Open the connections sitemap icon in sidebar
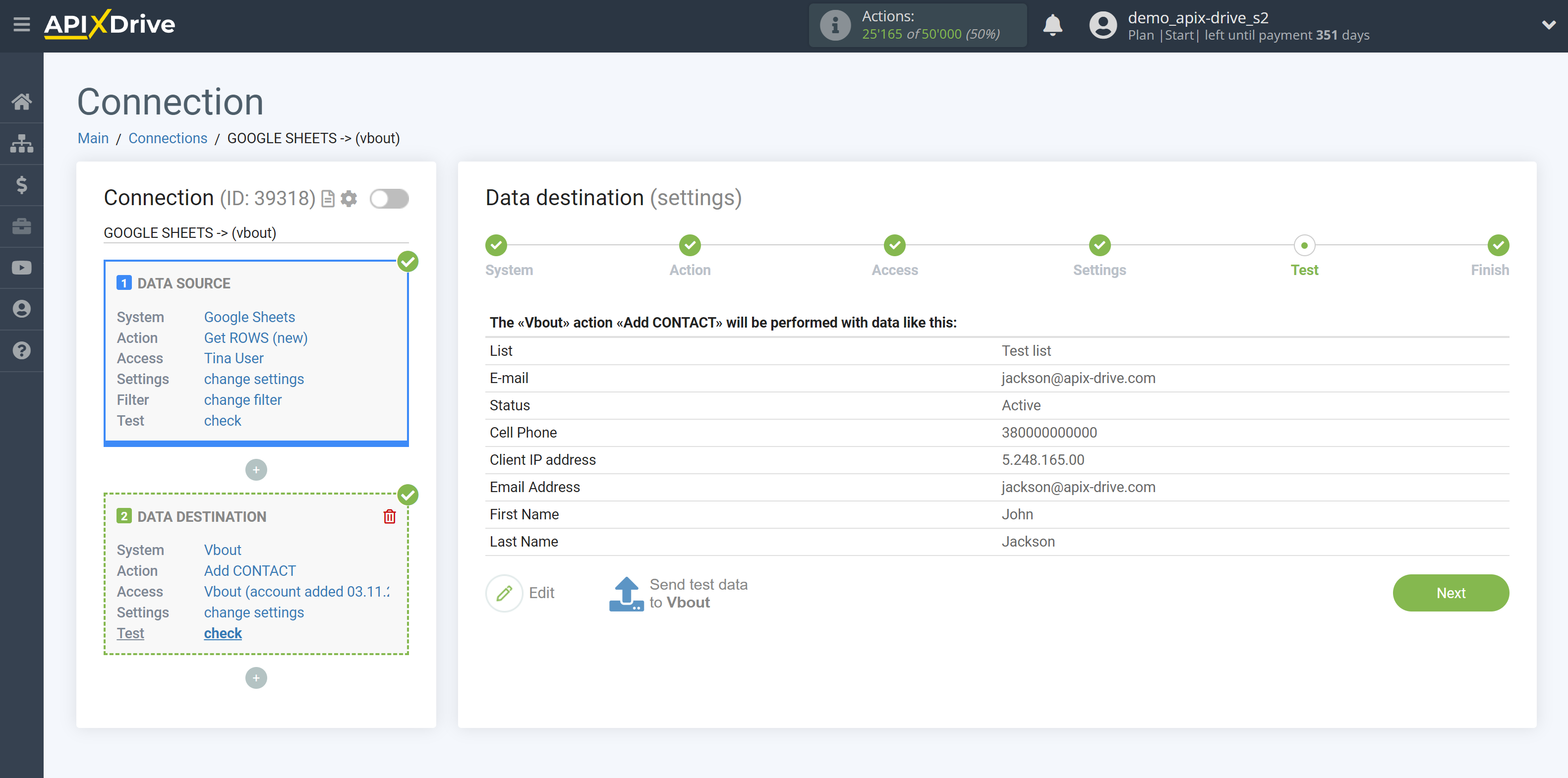 [21, 144]
